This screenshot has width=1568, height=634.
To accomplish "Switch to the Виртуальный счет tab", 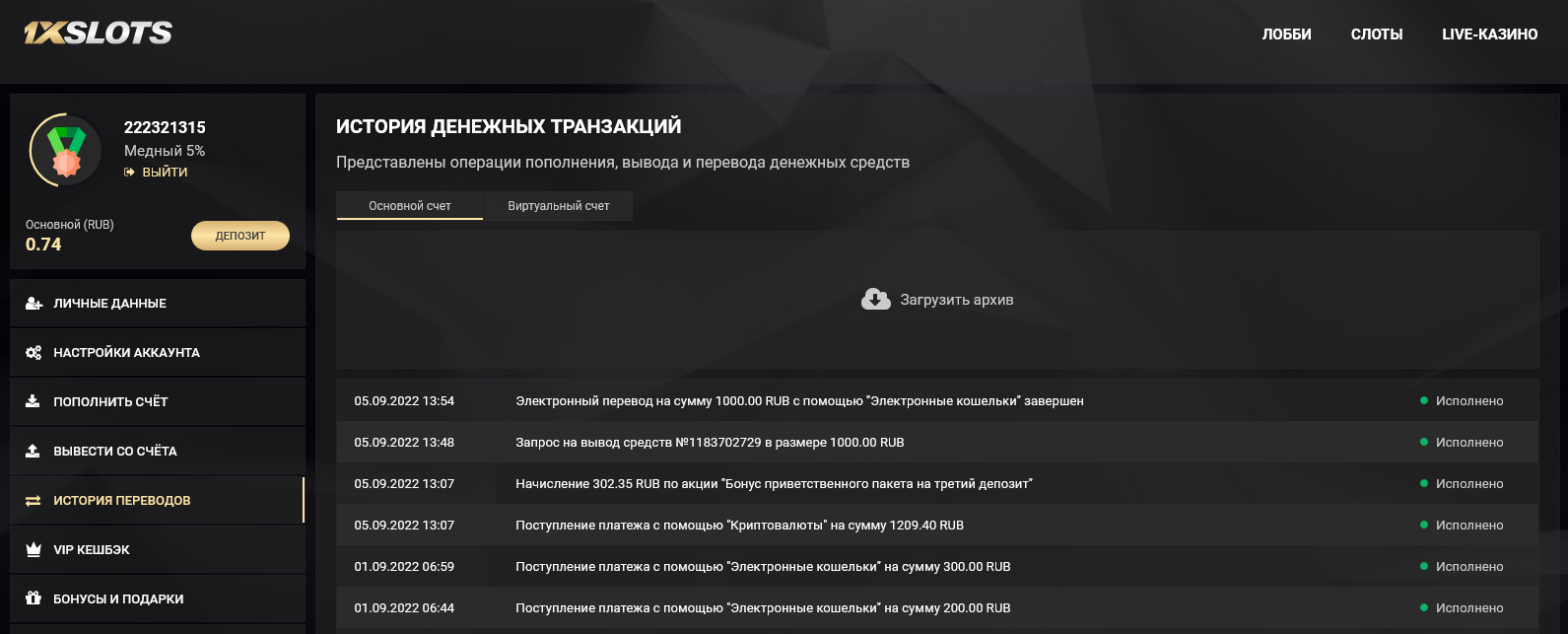I will click(559, 206).
